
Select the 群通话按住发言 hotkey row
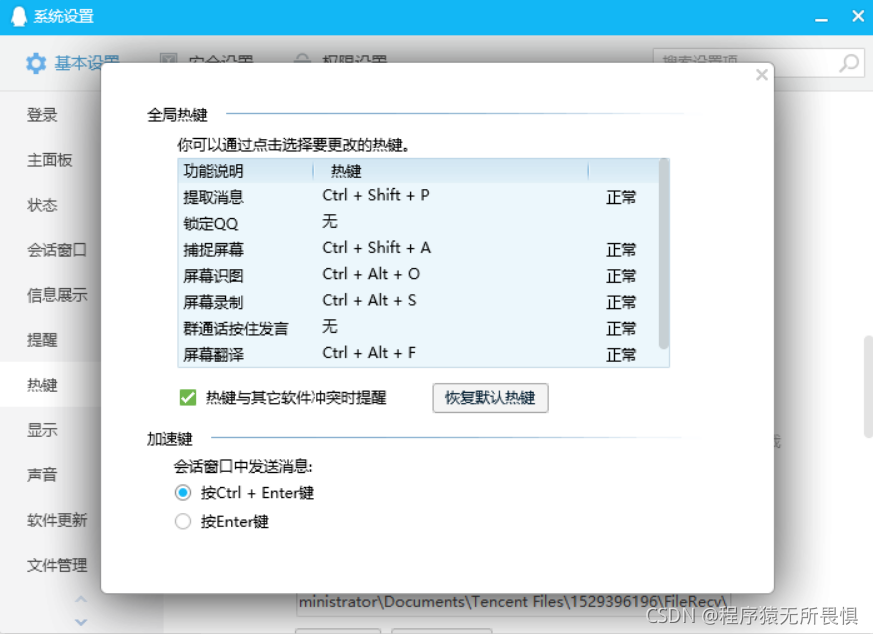[418, 327]
